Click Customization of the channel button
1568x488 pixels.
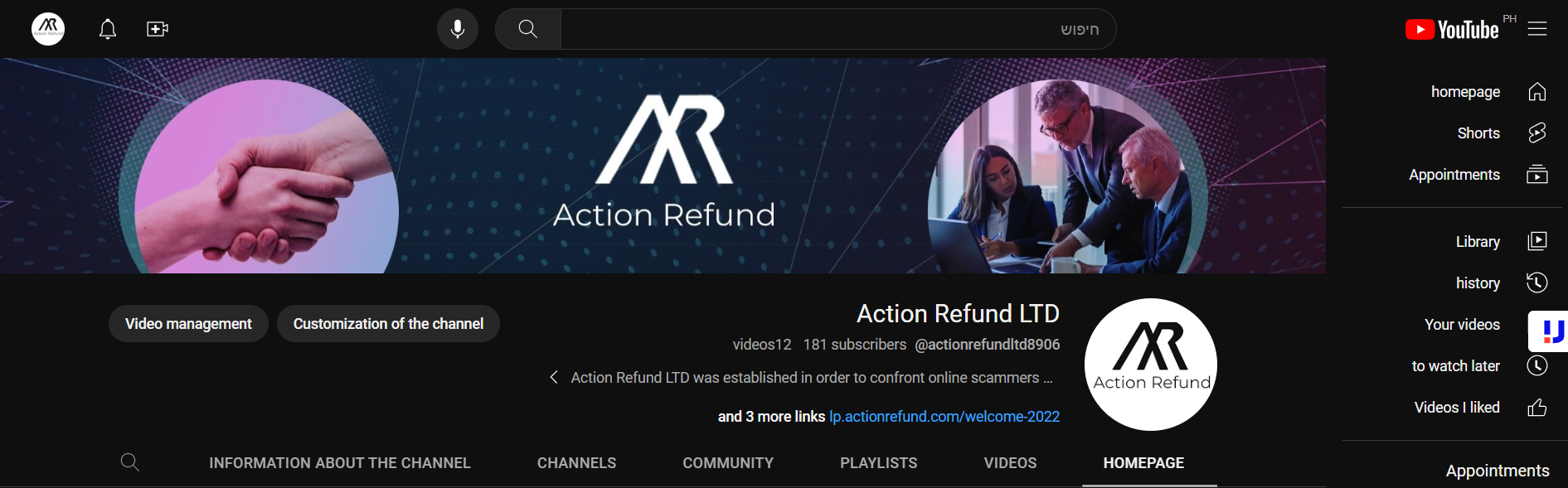click(x=388, y=323)
